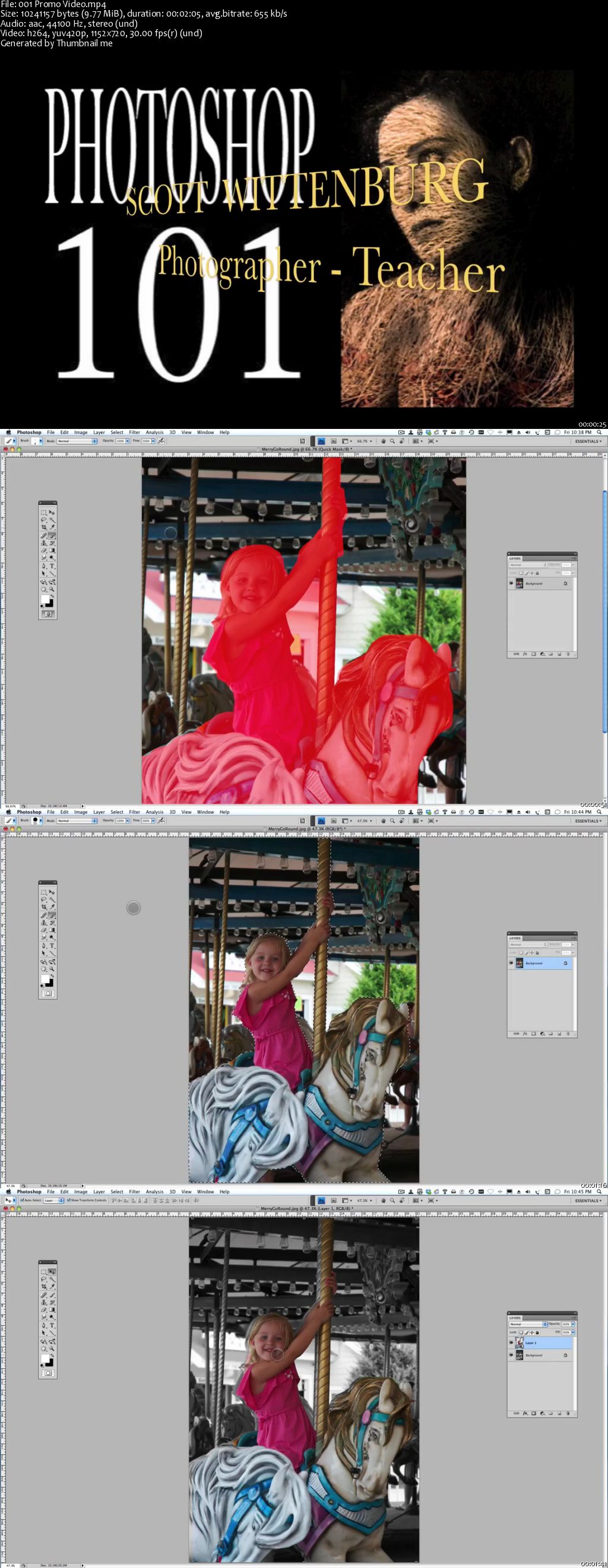608x1568 pixels.
Task: Click the new layer icon in the 10:45 PM Layers panel
Action: (x=559, y=1413)
